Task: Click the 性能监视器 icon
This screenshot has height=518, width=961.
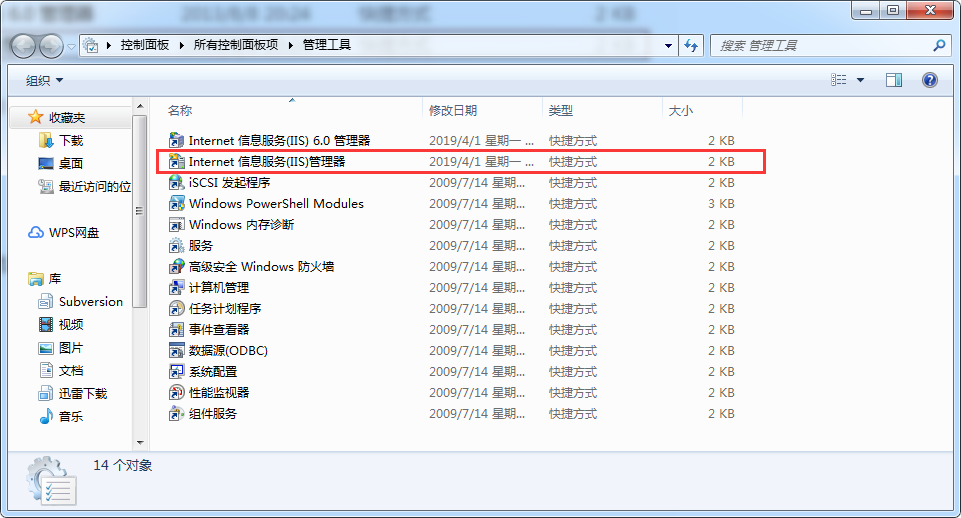Action: [177, 392]
